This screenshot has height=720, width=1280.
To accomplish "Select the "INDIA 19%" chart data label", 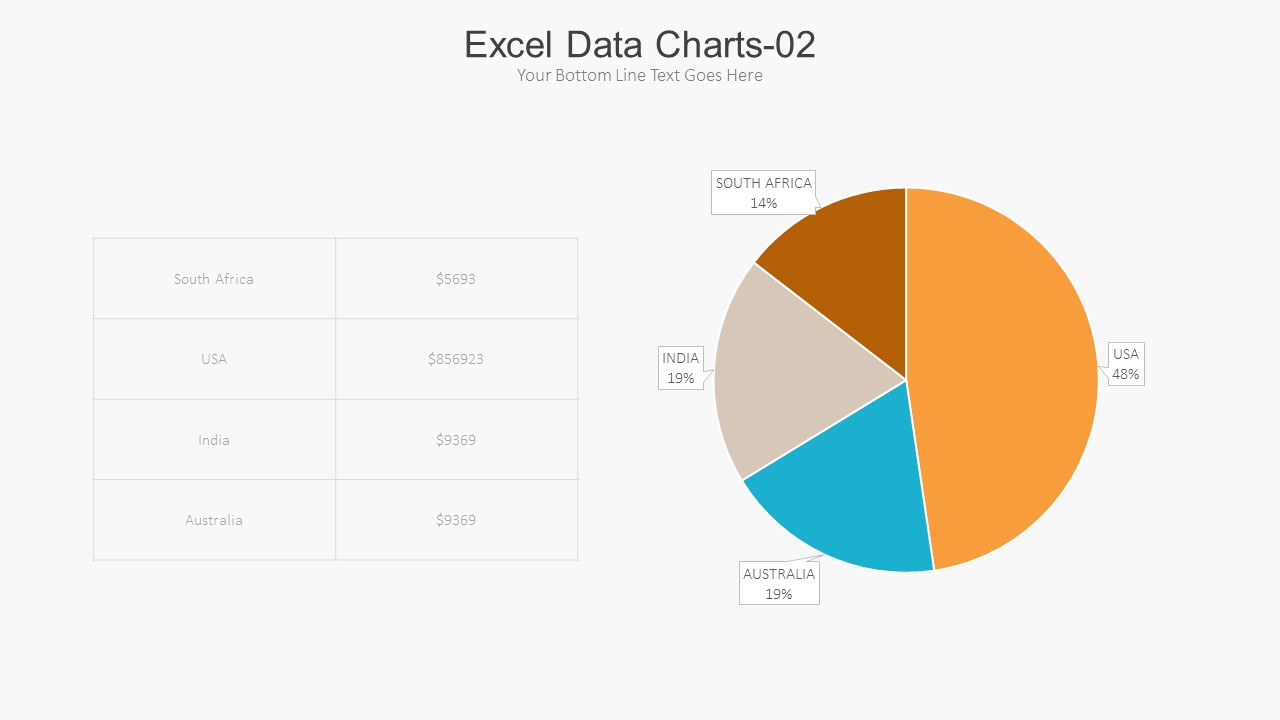I will click(681, 368).
